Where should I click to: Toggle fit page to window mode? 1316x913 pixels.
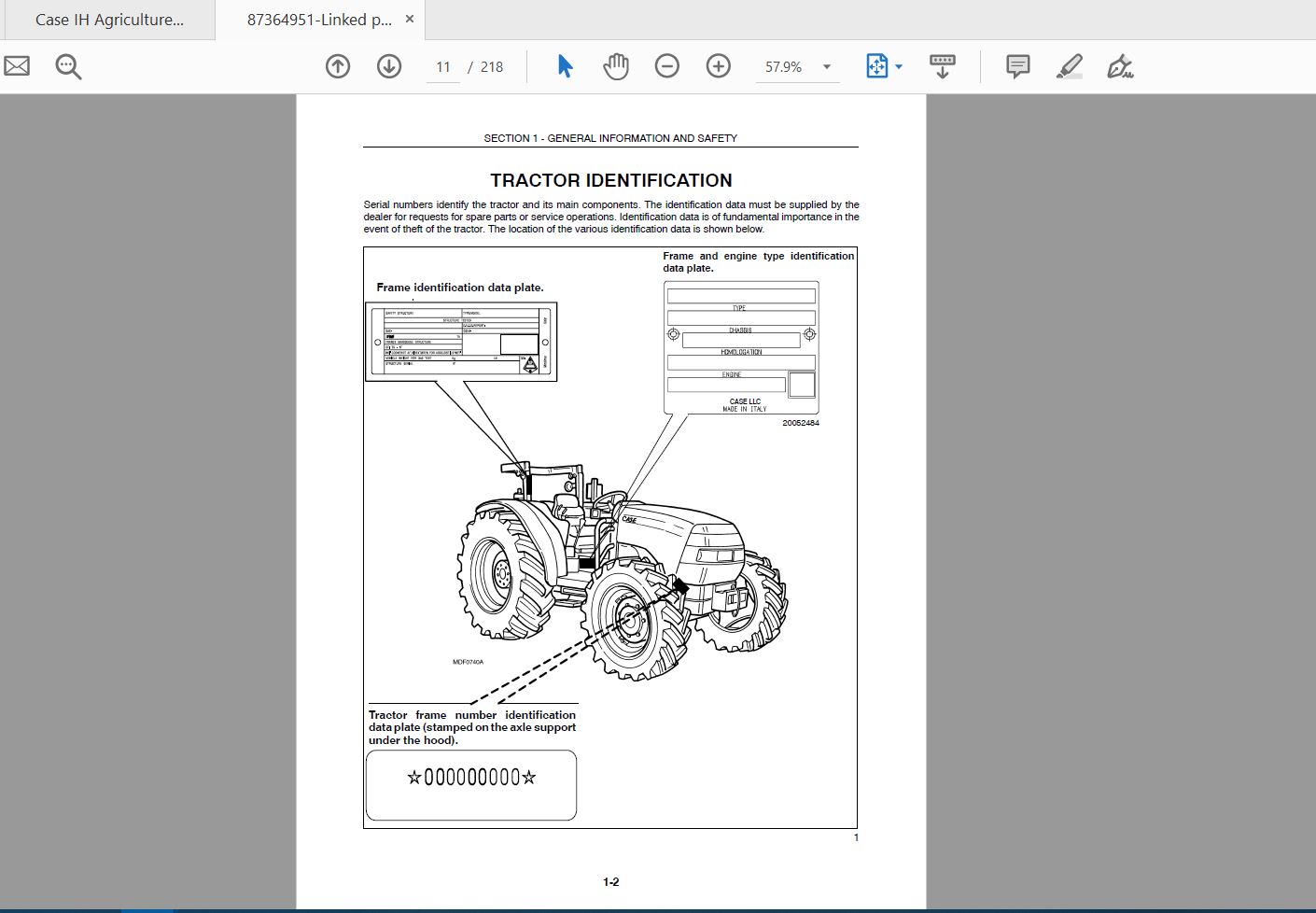point(877,66)
